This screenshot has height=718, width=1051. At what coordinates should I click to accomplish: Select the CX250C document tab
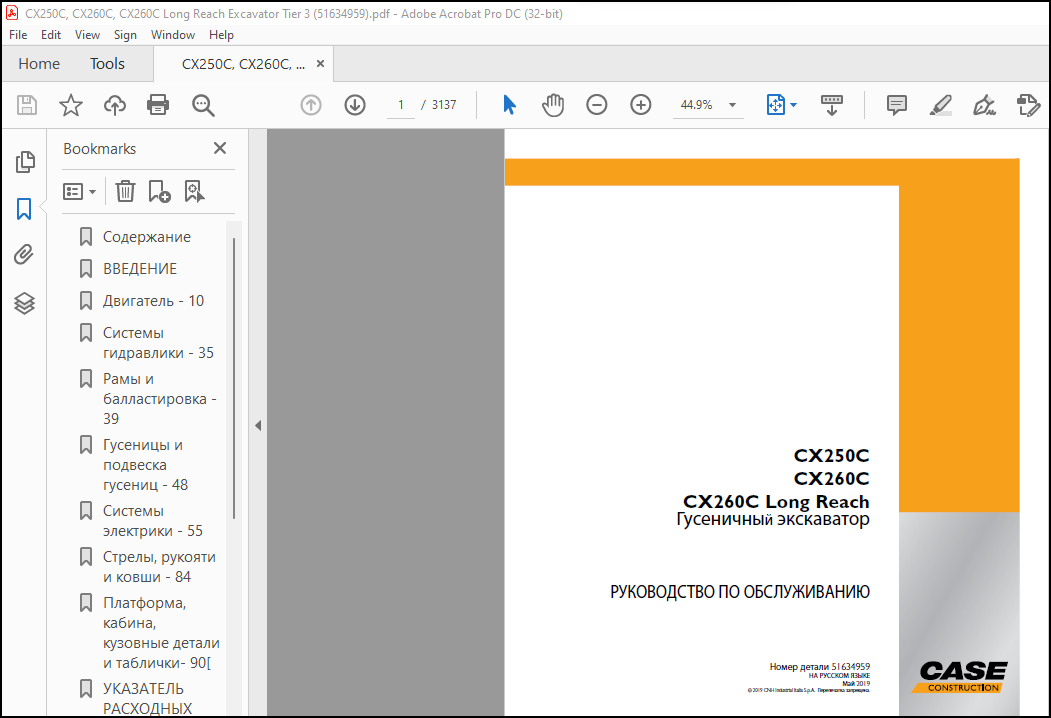coord(243,64)
